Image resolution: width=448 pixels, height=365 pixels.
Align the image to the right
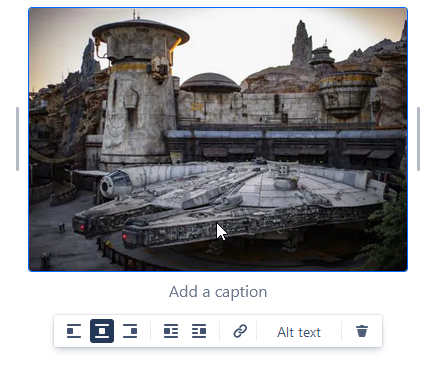click(x=130, y=331)
